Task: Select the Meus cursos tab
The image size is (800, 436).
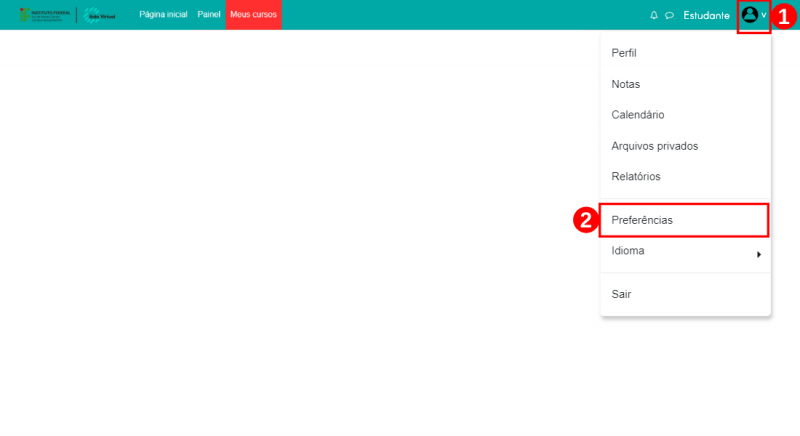Action: [x=254, y=14]
